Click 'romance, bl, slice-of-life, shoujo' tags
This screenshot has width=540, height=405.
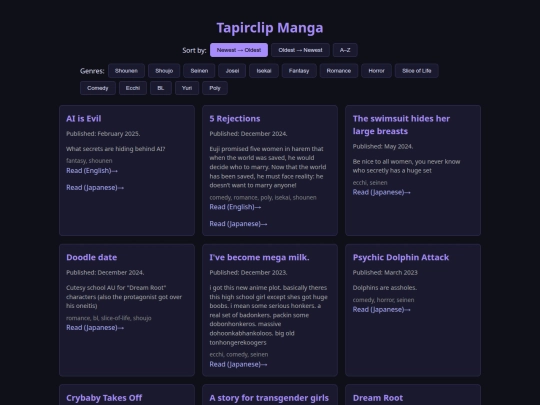[108, 318]
